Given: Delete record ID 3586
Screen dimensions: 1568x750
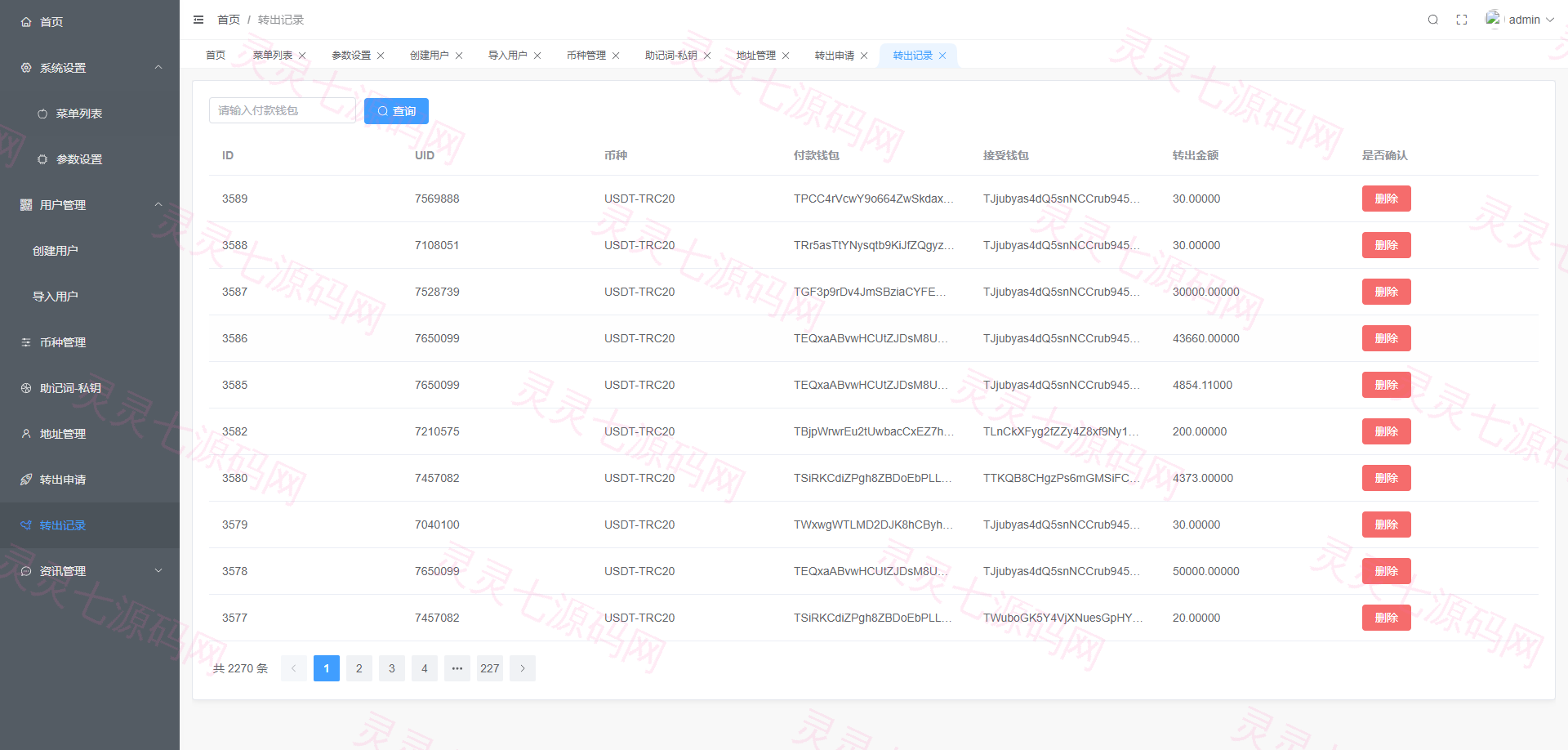Looking at the screenshot, I should [1386, 338].
